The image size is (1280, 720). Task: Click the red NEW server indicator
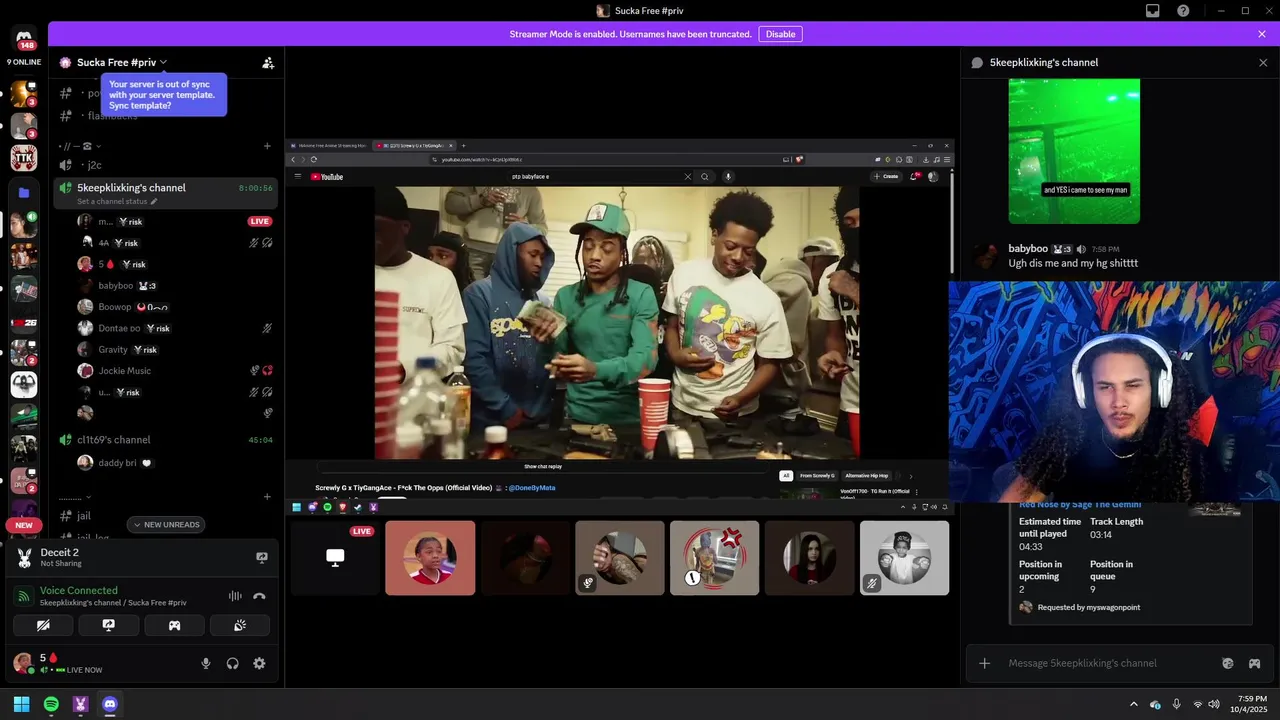(24, 525)
